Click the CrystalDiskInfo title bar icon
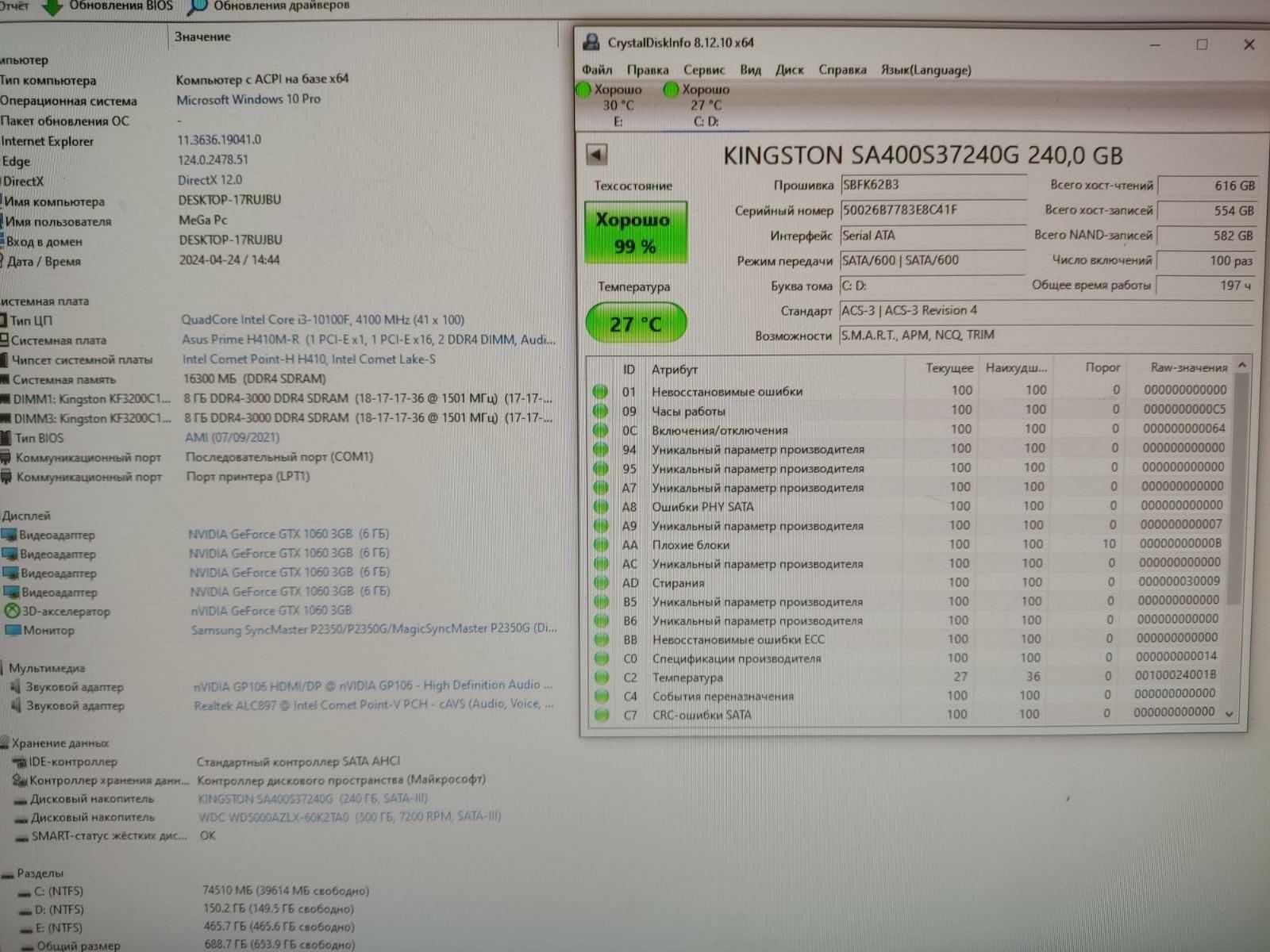Image resolution: width=1270 pixels, height=952 pixels. point(591,43)
